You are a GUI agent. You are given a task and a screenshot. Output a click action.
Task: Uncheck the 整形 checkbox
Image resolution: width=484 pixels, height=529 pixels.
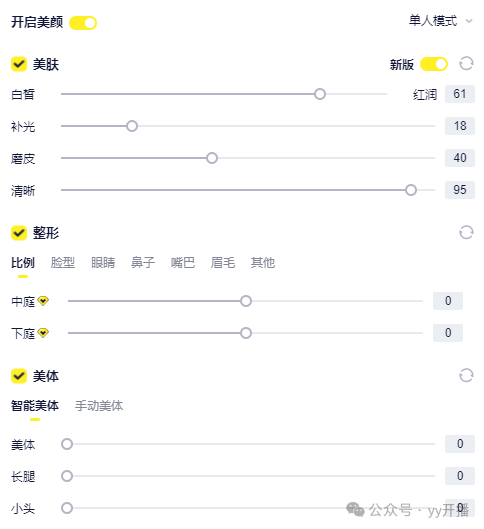[x=19, y=233]
